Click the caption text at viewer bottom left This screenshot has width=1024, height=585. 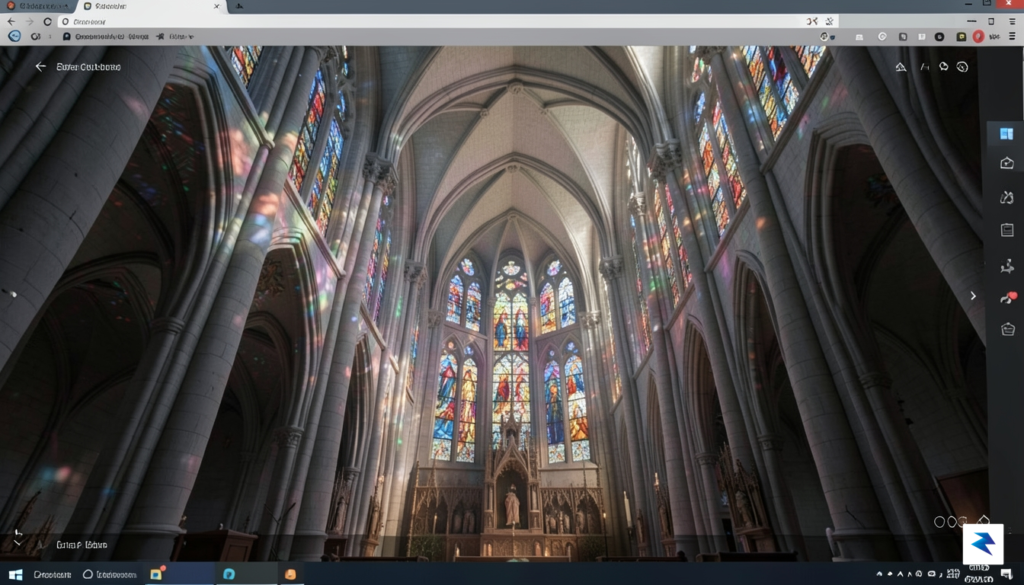tap(82, 545)
